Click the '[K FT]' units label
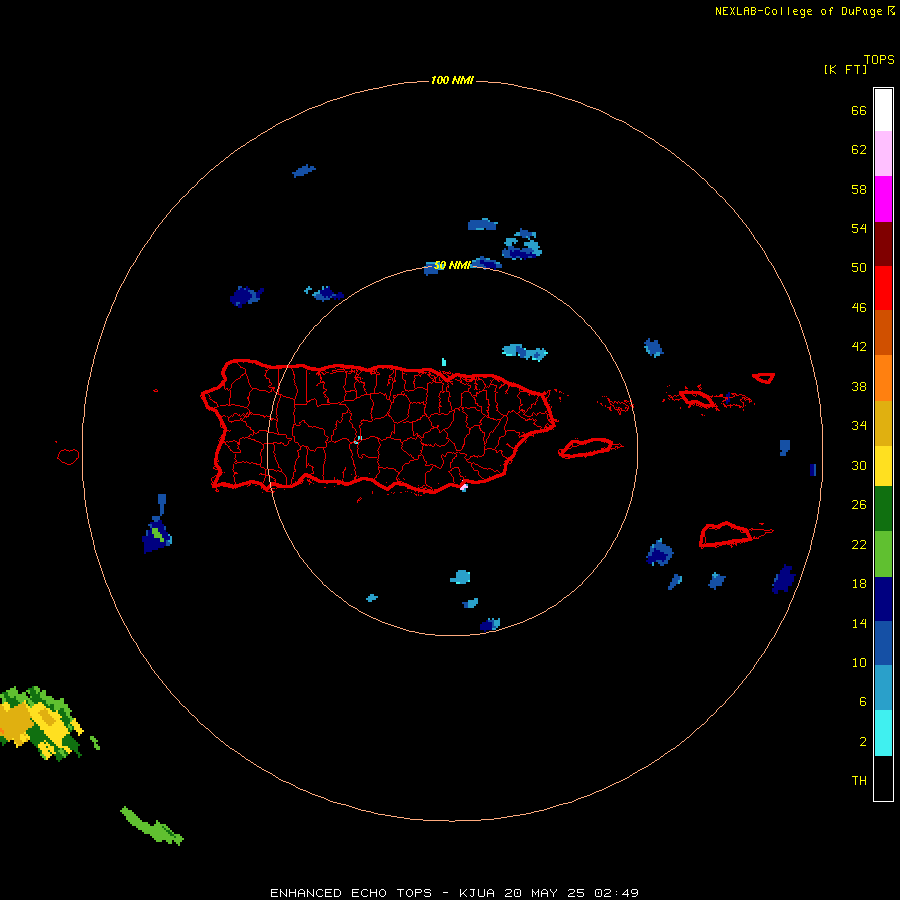Screen dimensions: 900x900 tap(845, 69)
